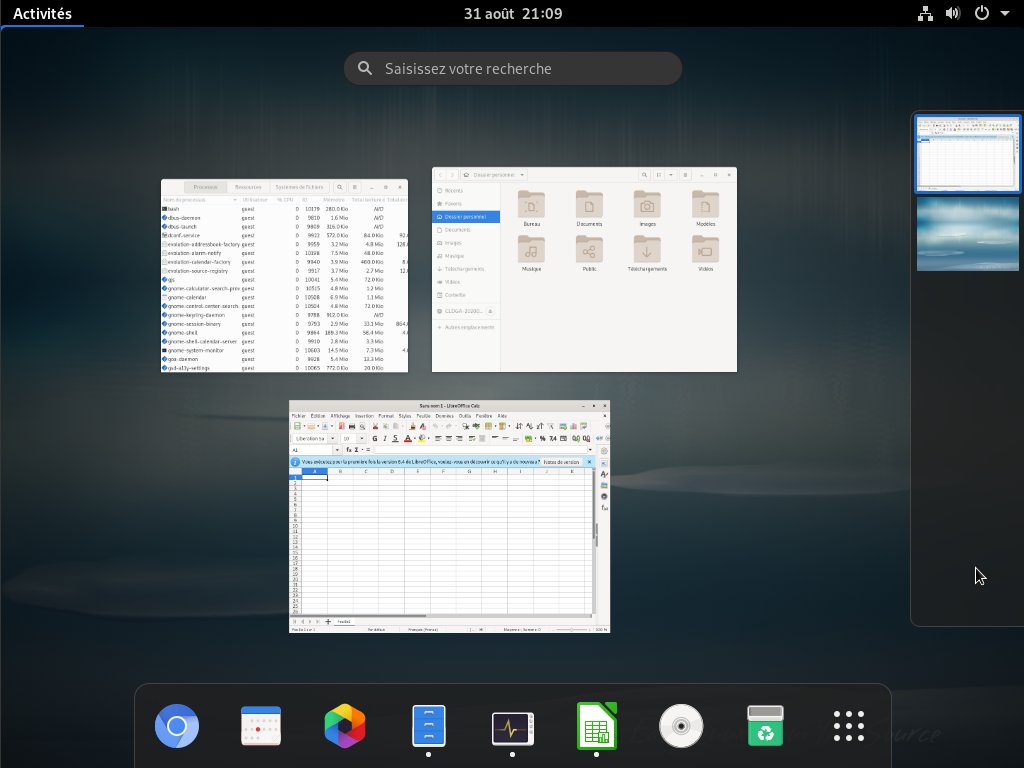This screenshot has width=1024, height=768.
Task: Click the power icon in the top bar
Action: coord(982,13)
